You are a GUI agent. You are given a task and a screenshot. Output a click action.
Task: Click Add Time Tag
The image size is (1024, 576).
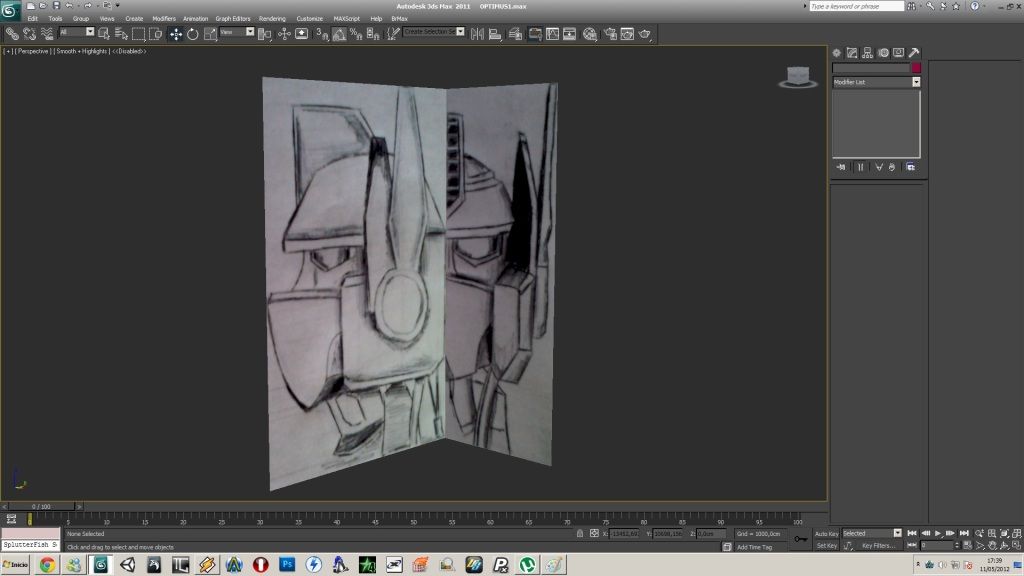(x=754, y=547)
